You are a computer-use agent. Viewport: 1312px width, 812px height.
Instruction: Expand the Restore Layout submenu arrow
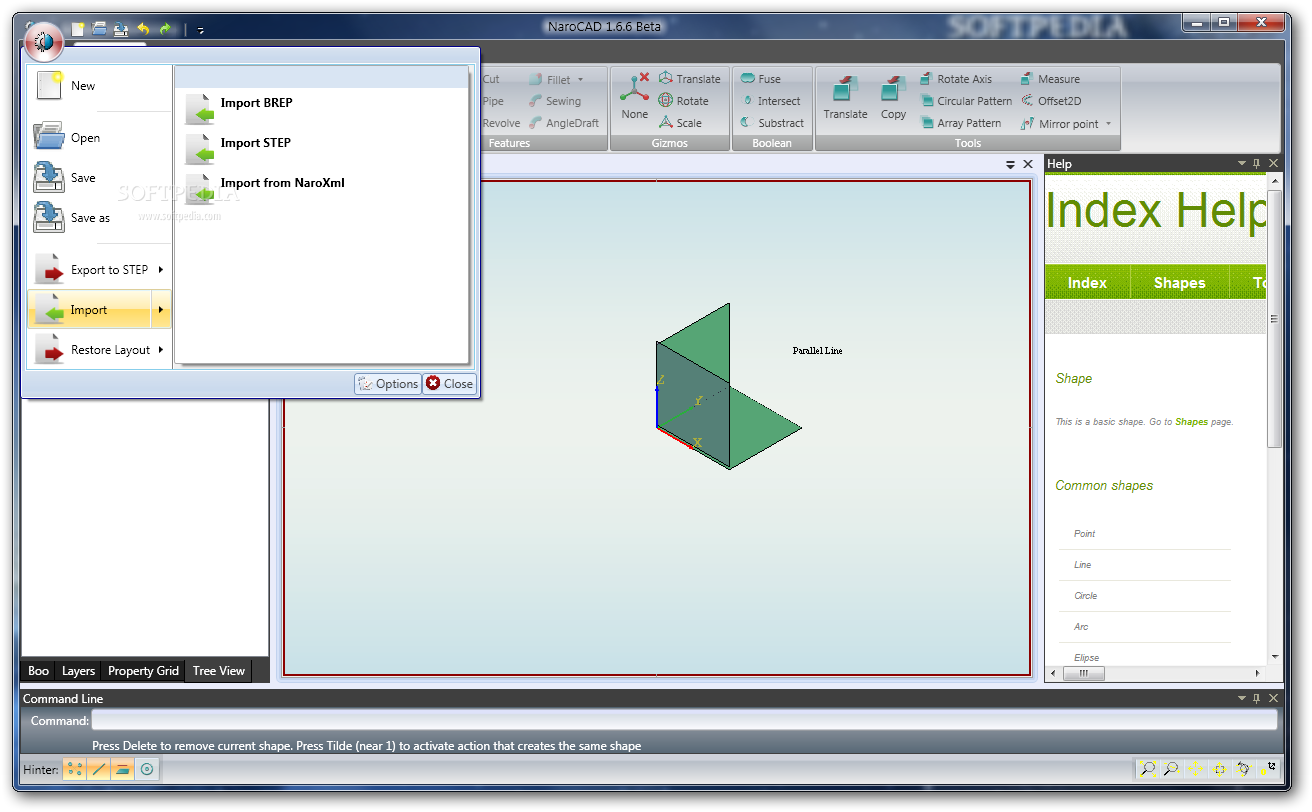pyautogui.click(x=161, y=350)
